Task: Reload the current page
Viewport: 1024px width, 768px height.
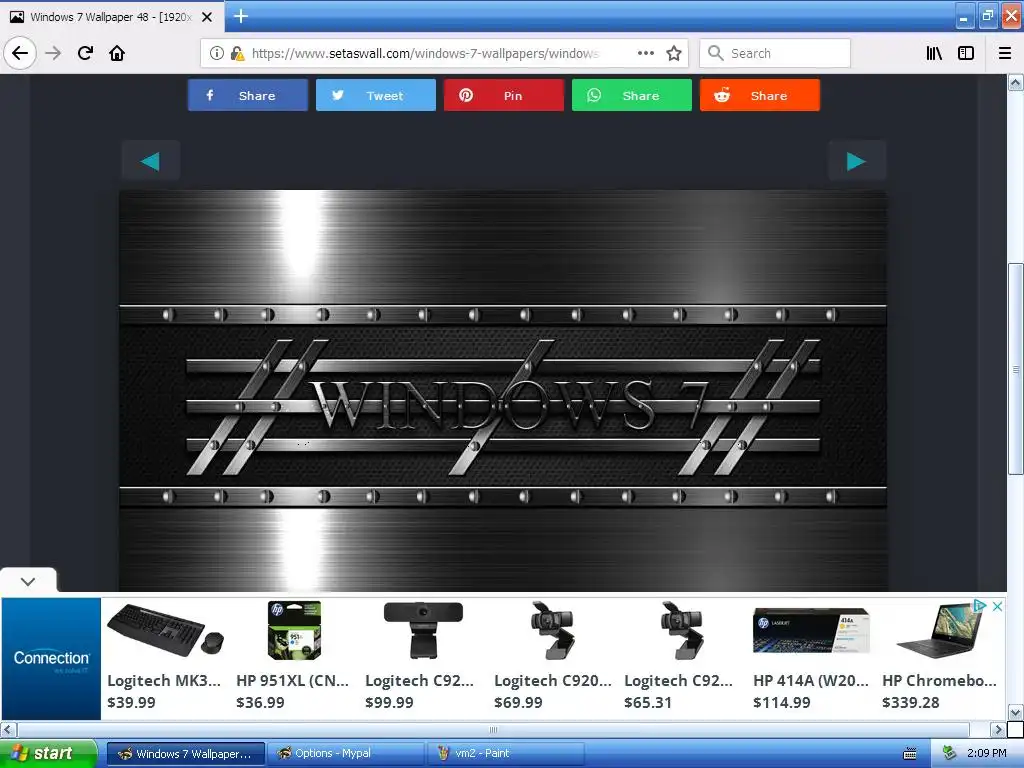Action: point(85,53)
